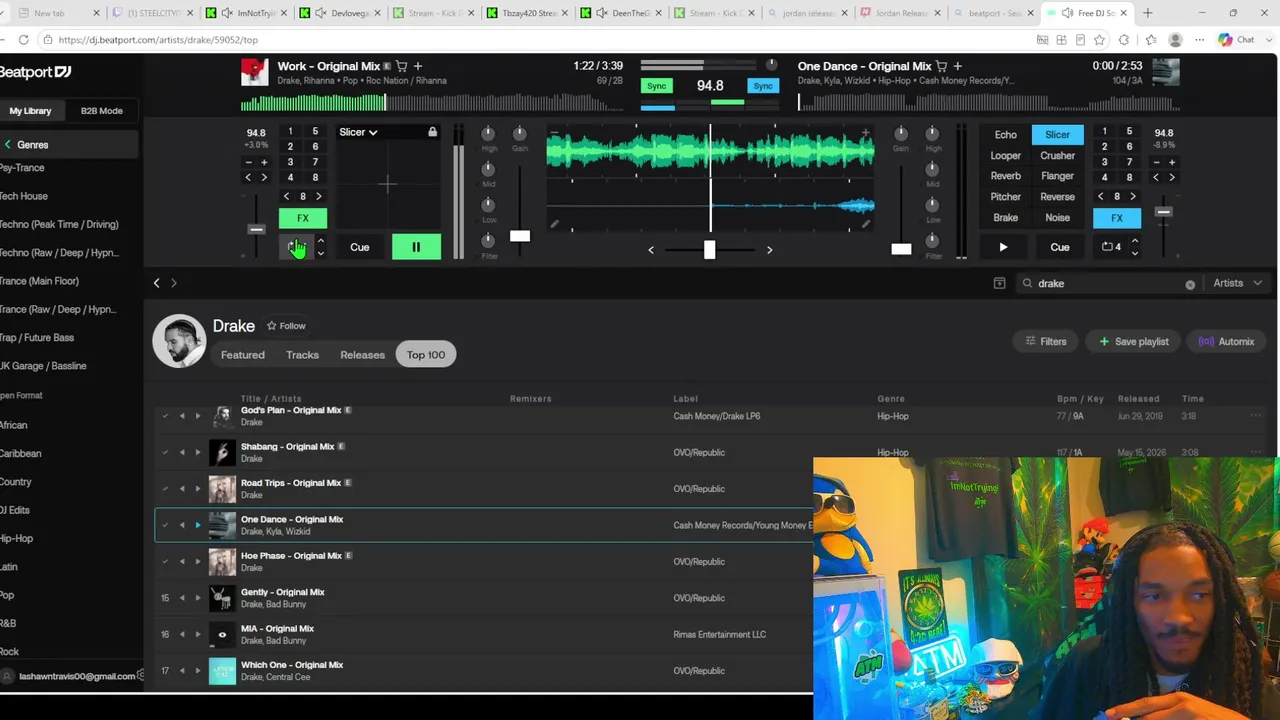1280x720 pixels.
Task: Go back in browser history arrow
Action: 156,283
